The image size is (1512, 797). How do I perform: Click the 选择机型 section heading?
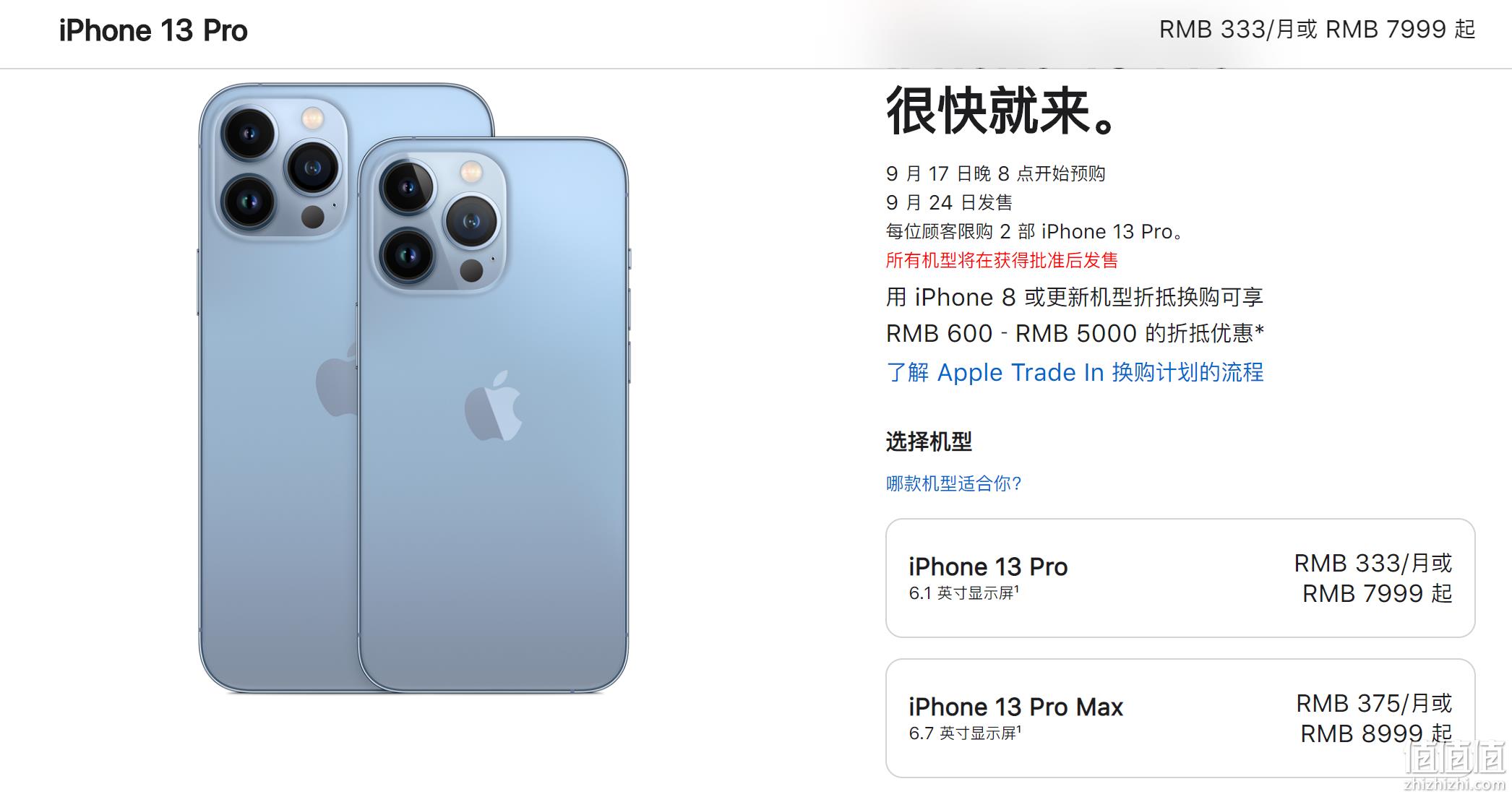[x=929, y=441]
